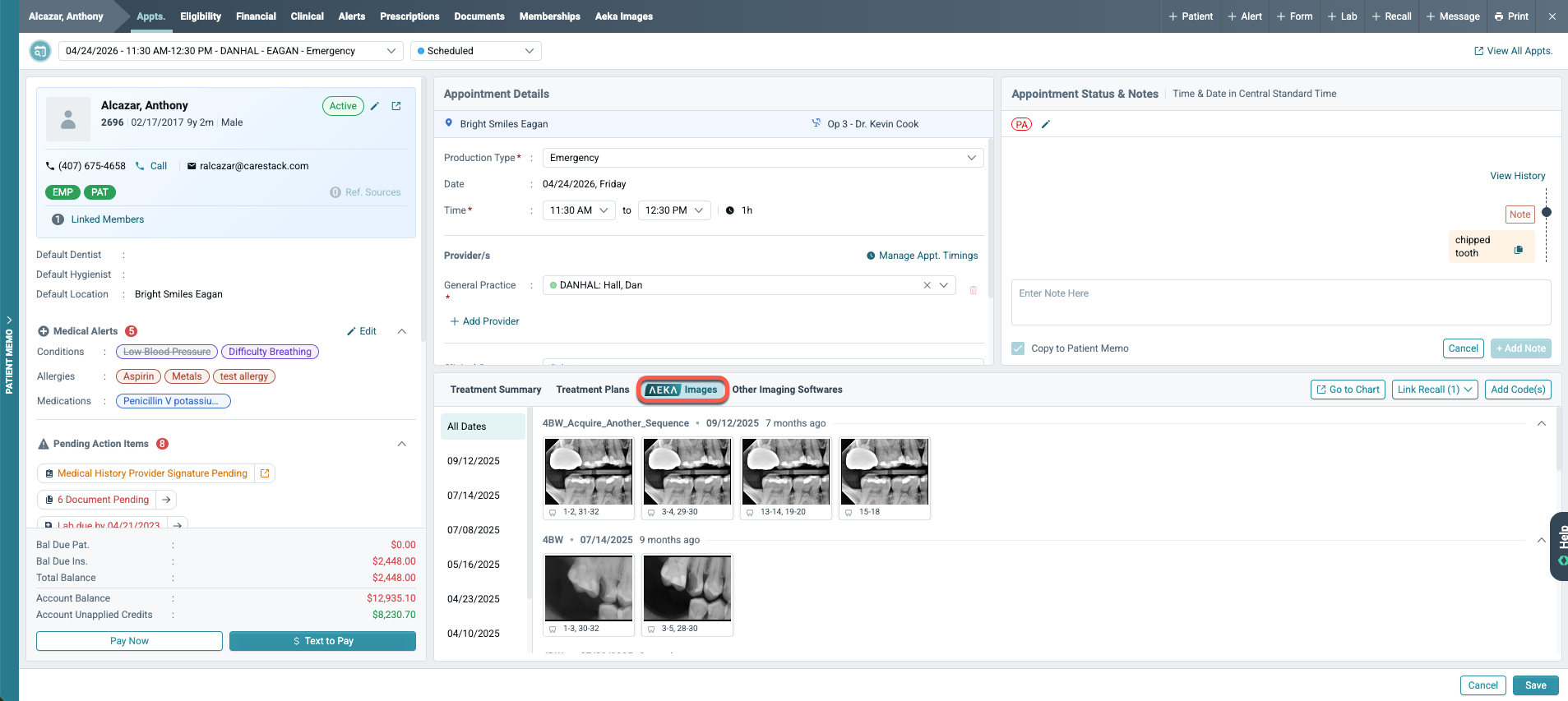Open the General Practice provider dropdown arrow
The image size is (1568, 701).
[944, 285]
